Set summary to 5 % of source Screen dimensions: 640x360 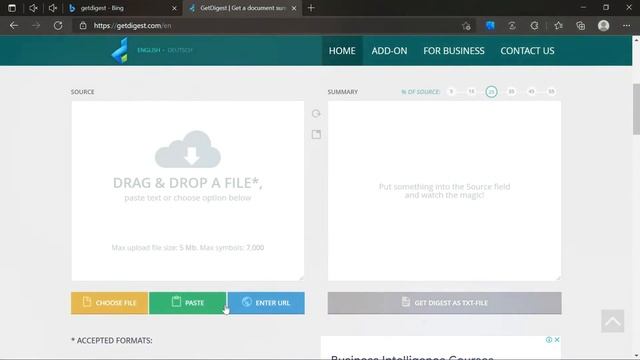(451, 91)
